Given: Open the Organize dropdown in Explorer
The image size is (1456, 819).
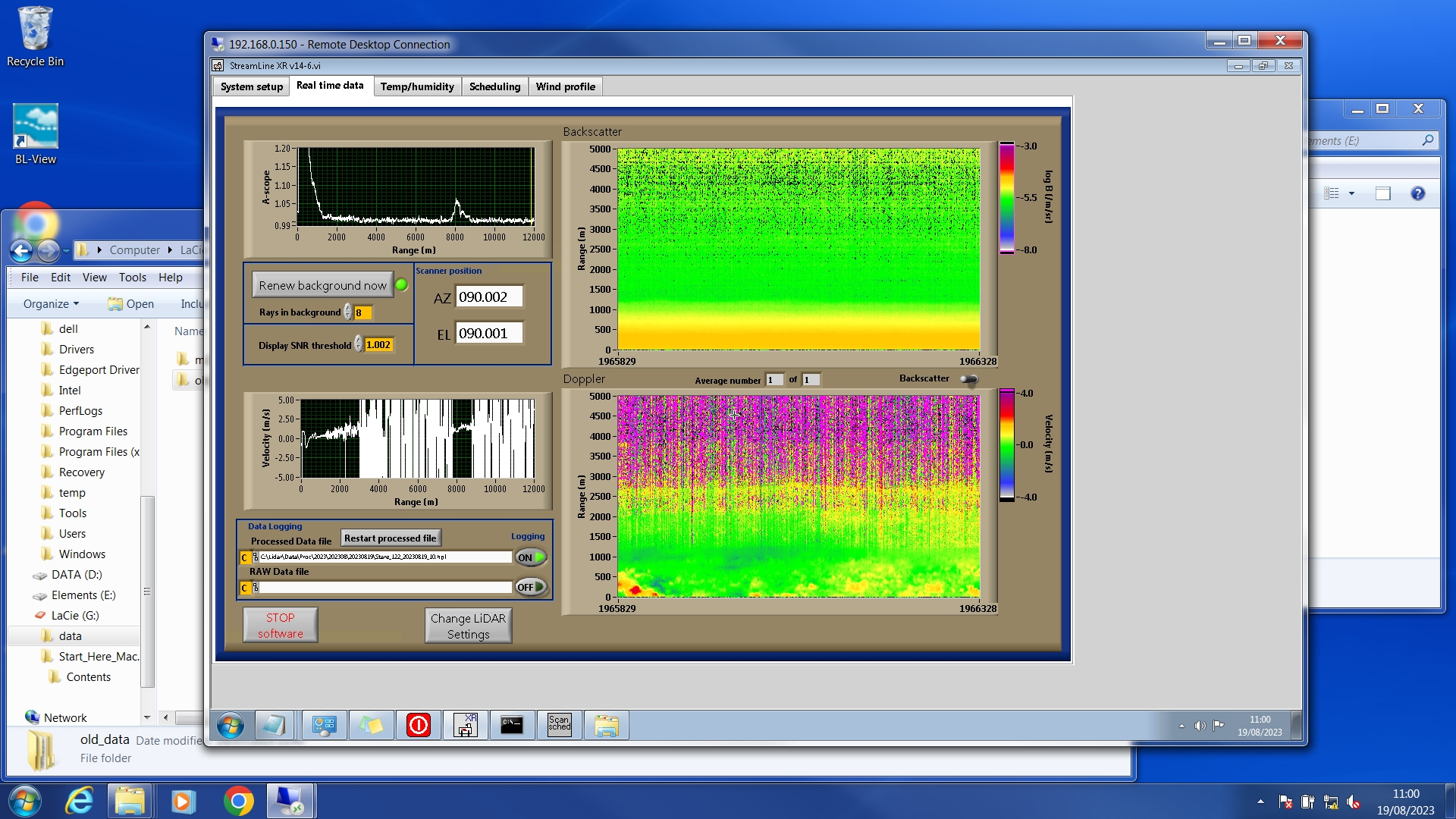Looking at the screenshot, I should pyautogui.click(x=51, y=304).
